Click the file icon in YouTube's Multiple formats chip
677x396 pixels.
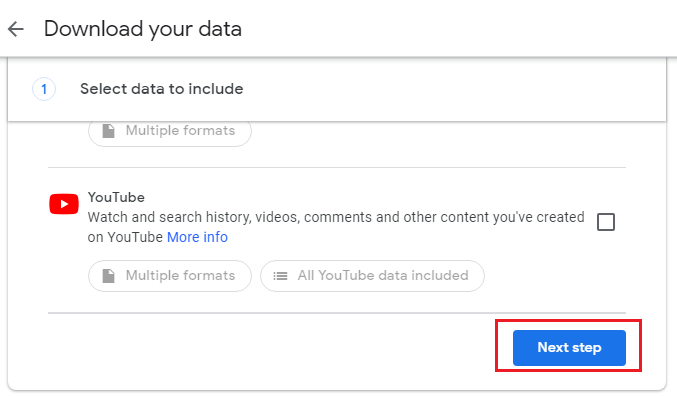pos(108,276)
